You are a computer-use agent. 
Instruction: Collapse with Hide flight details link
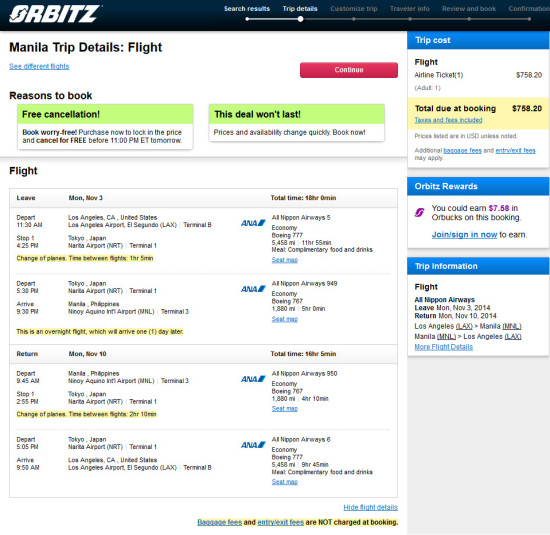[x=370, y=508]
